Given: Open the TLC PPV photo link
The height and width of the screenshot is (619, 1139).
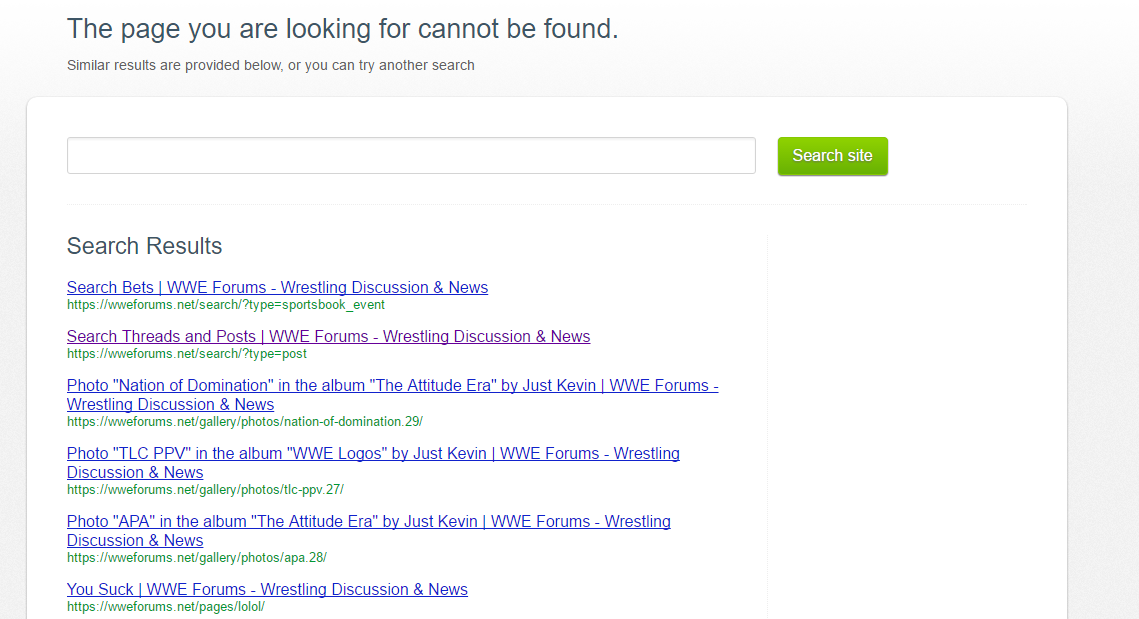Looking at the screenshot, I should tap(373, 463).
